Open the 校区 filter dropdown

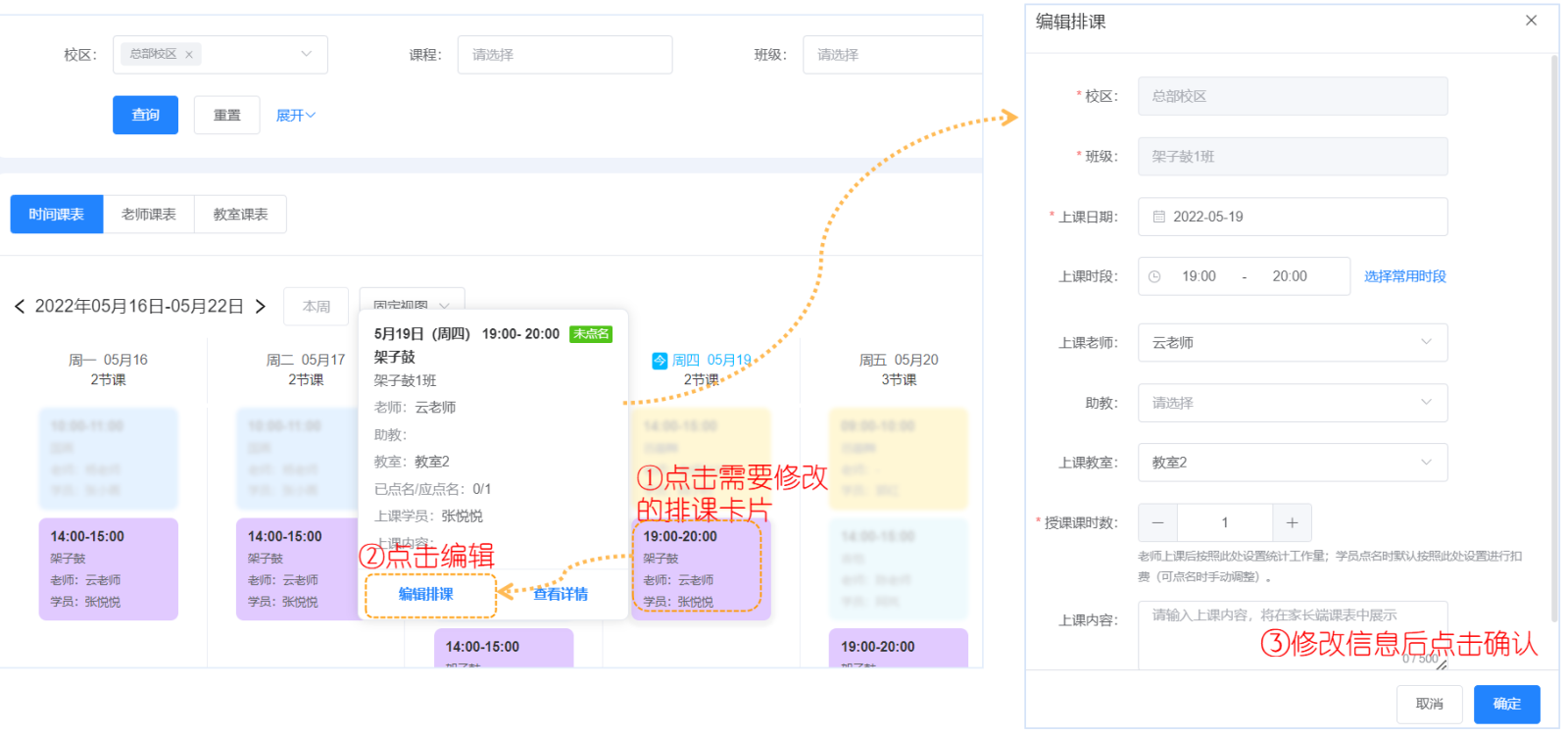(220, 55)
